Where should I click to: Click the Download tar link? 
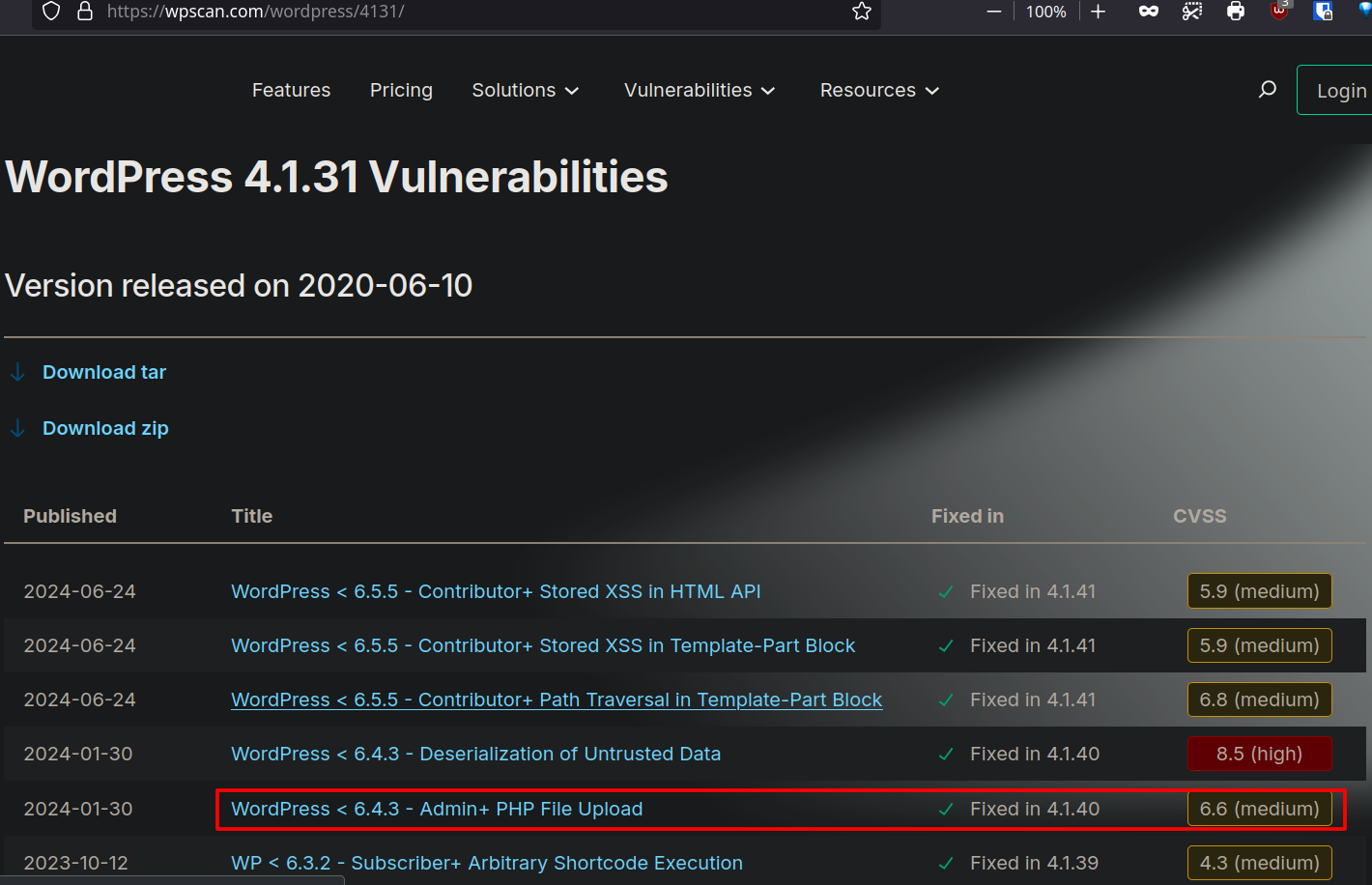point(104,372)
